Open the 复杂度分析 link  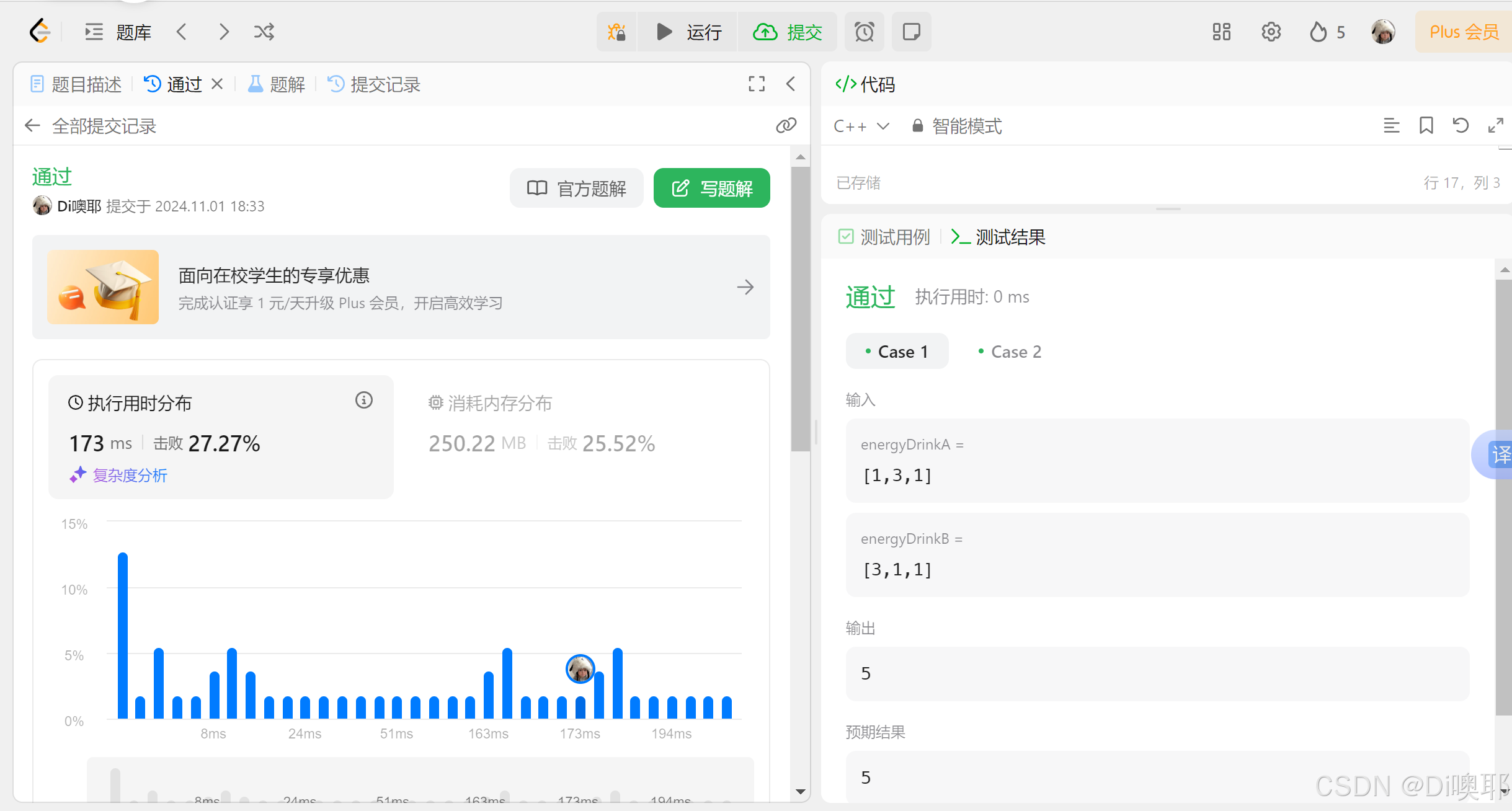point(129,476)
